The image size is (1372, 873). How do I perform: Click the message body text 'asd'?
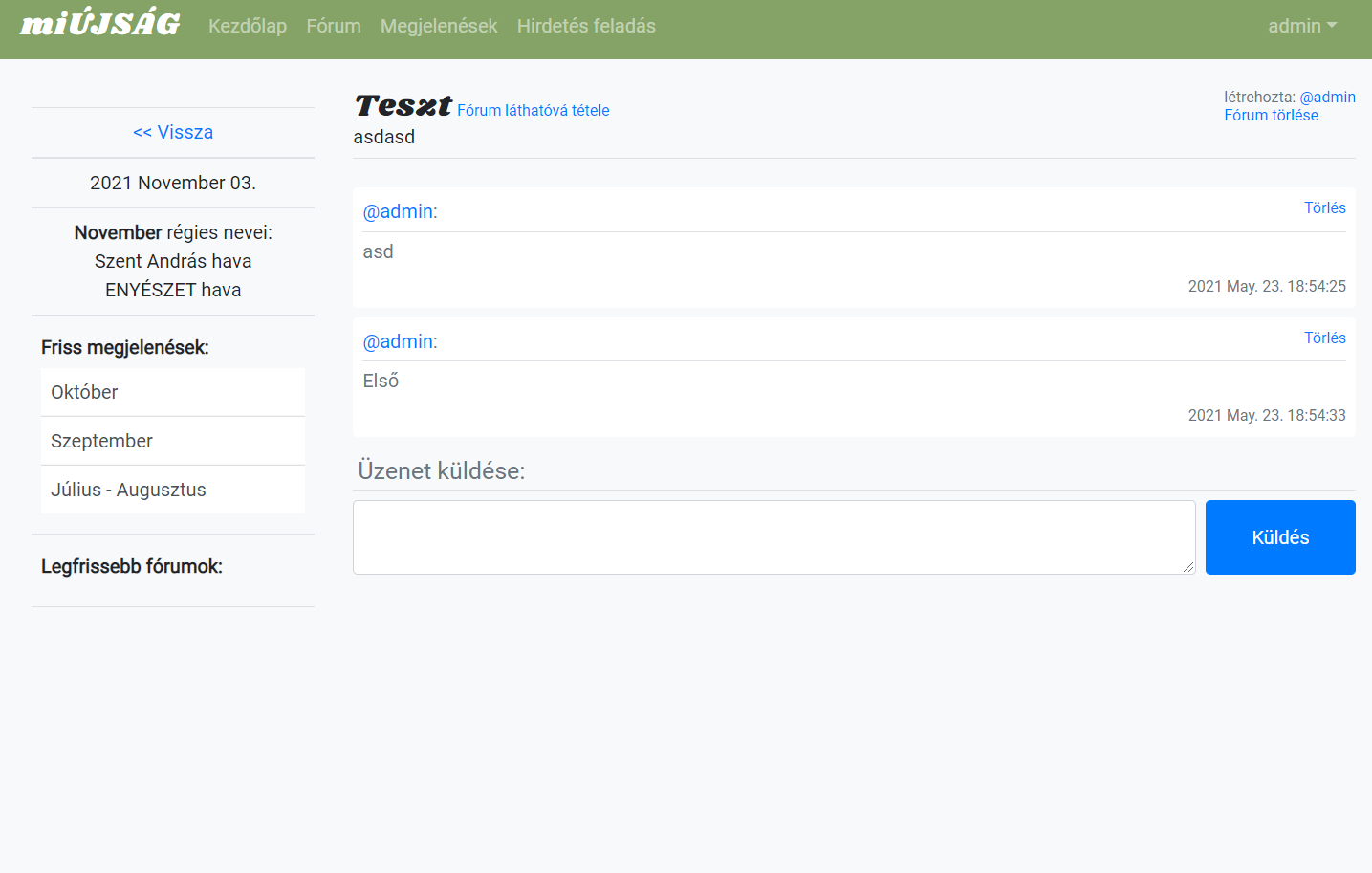point(378,251)
